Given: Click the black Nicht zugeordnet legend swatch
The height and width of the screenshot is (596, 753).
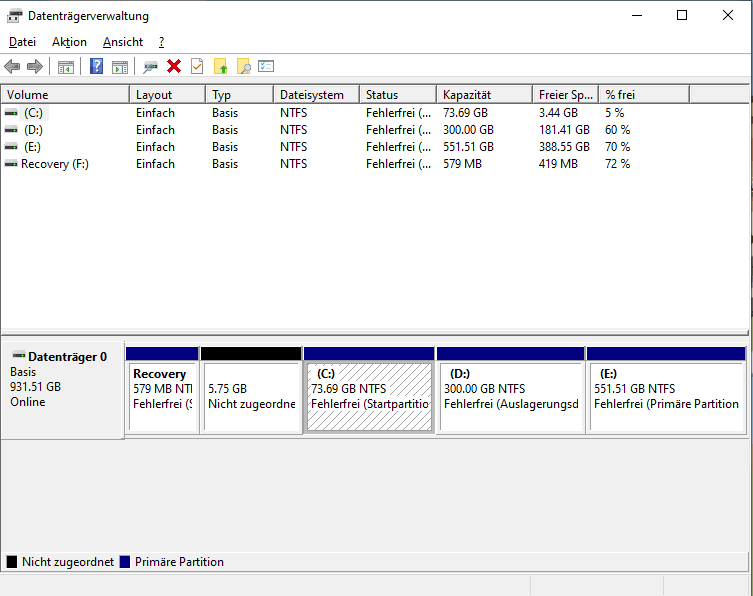Looking at the screenshot, I should 12,562.
